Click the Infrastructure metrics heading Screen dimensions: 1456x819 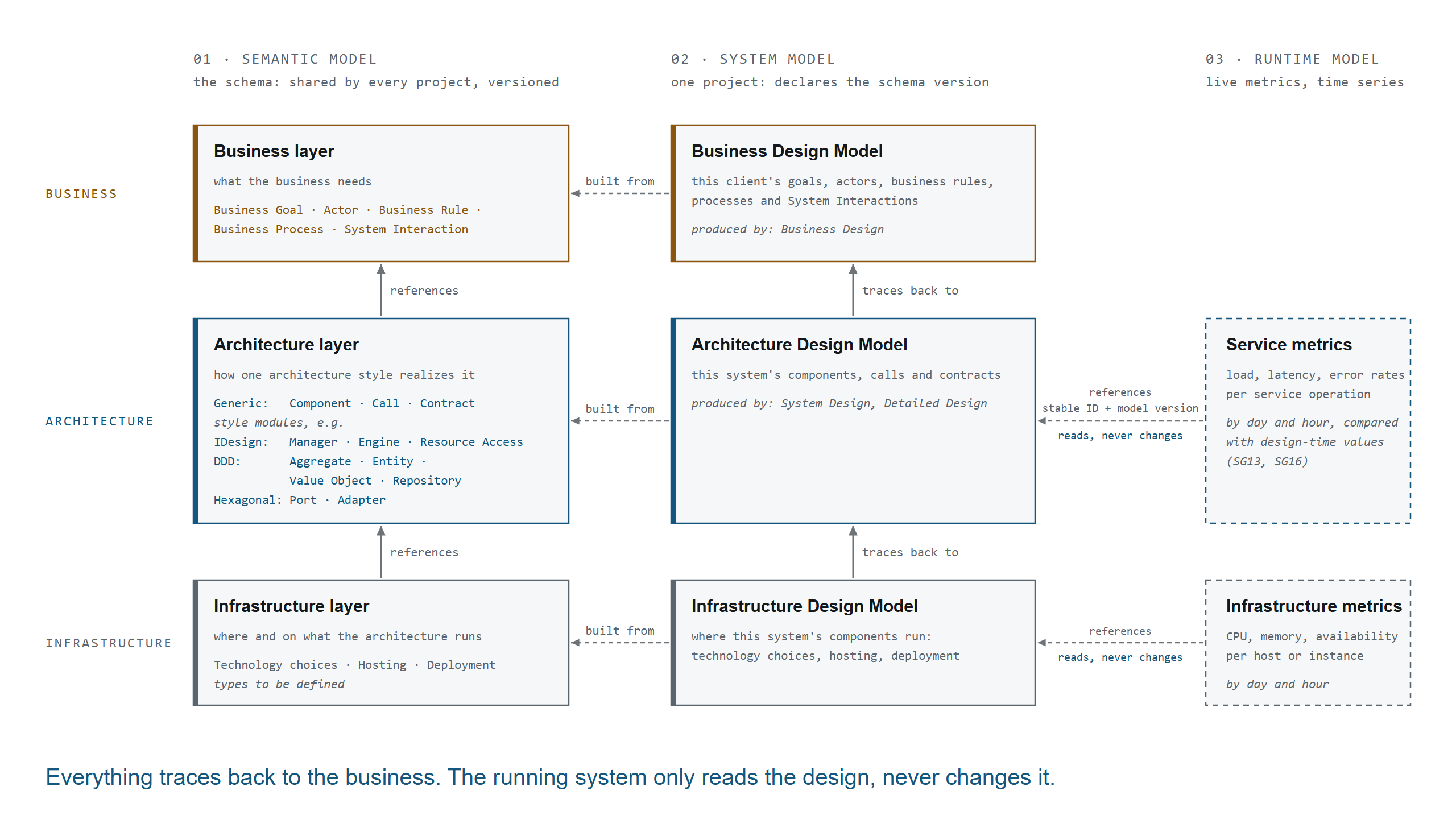tap(1314, 606)
